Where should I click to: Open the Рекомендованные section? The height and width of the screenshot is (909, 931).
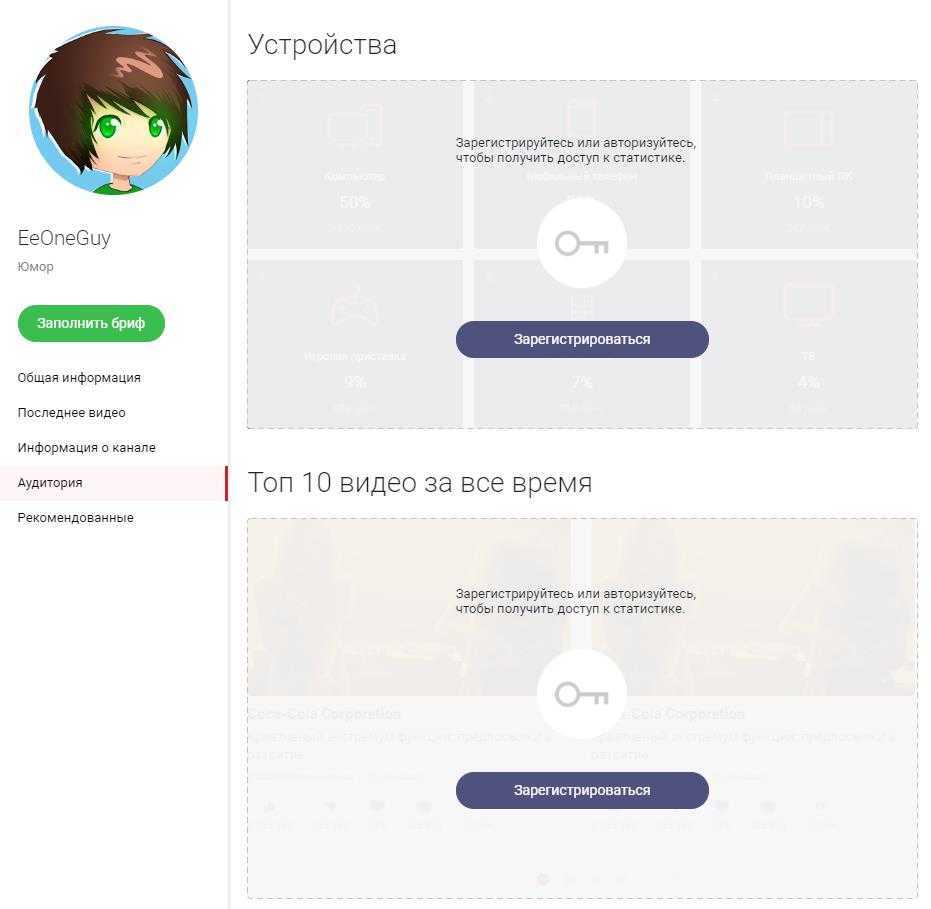tap(75, 518)
